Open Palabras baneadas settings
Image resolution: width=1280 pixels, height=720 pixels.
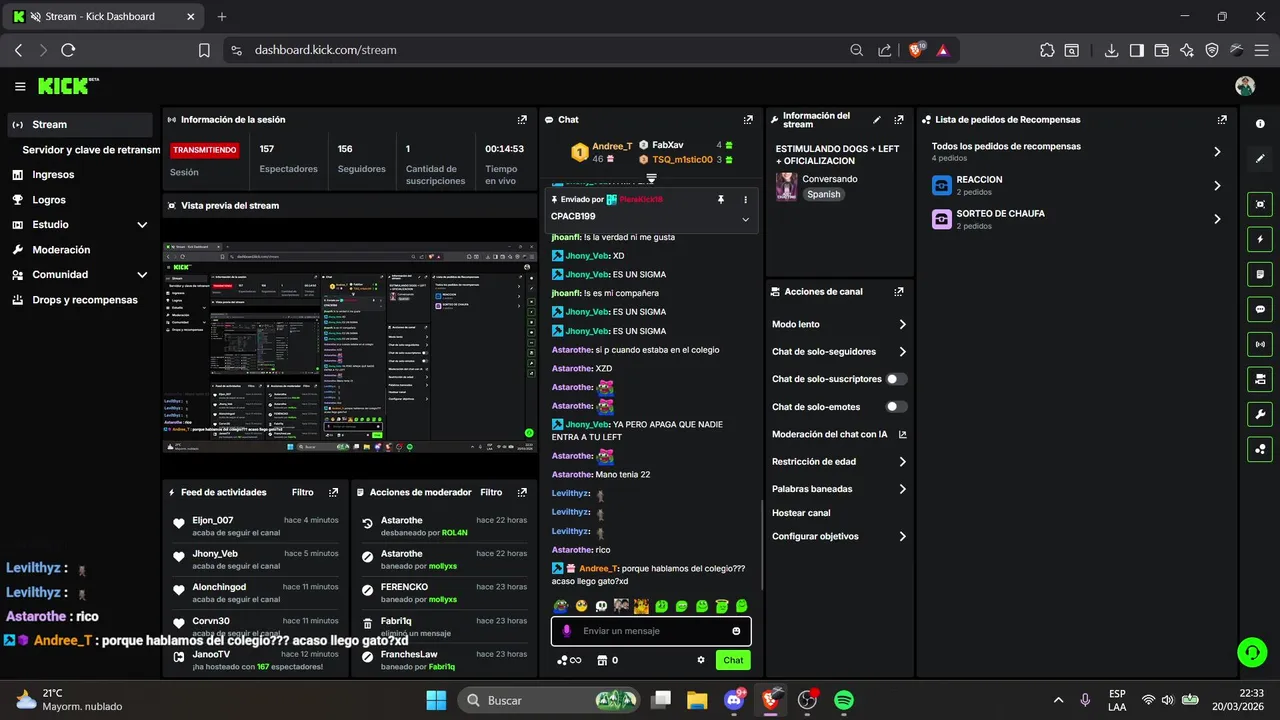[x=839, y=489]
